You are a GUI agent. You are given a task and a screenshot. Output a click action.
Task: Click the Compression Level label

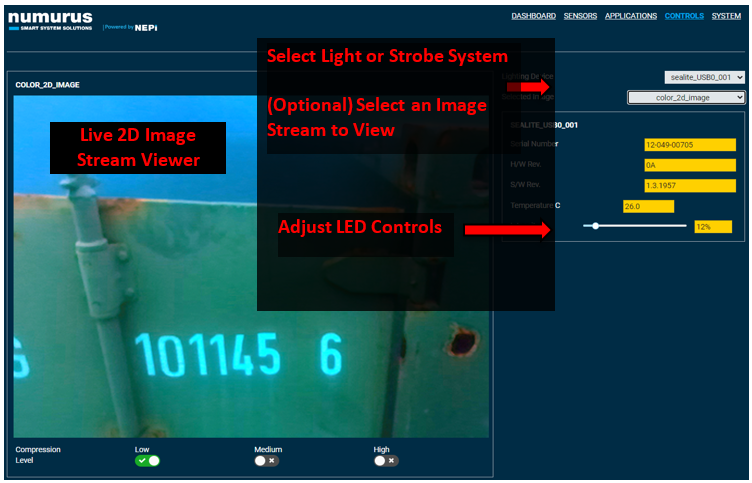(x=38, y=455)
